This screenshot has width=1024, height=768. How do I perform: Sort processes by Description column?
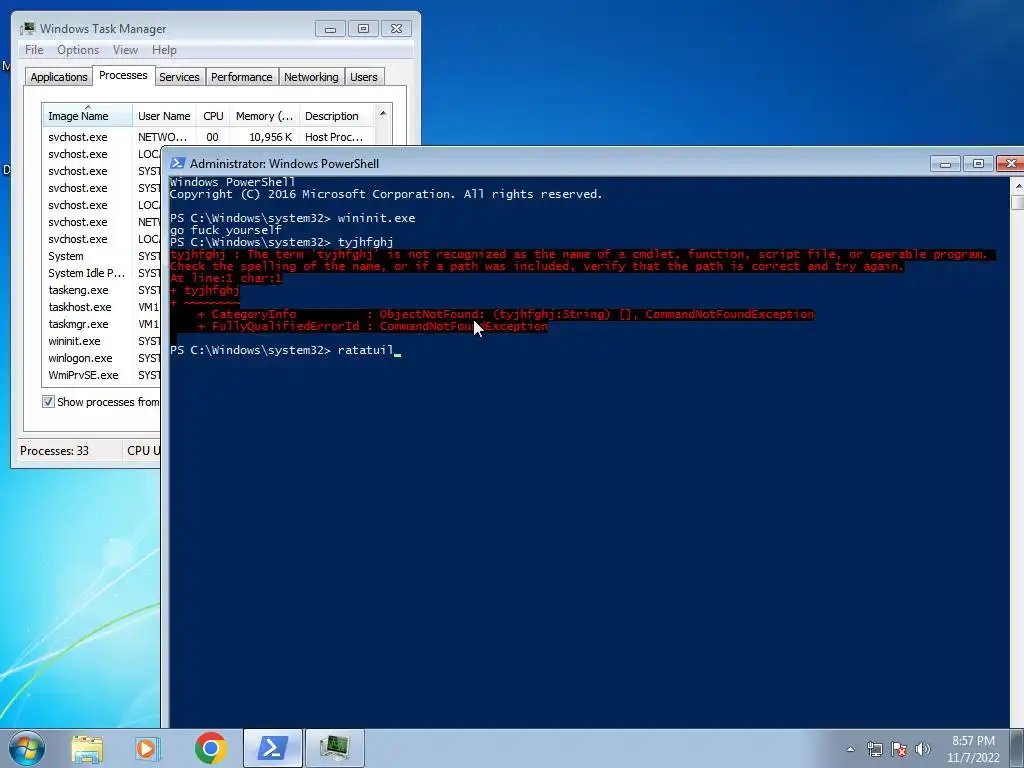tap(336, 116)
